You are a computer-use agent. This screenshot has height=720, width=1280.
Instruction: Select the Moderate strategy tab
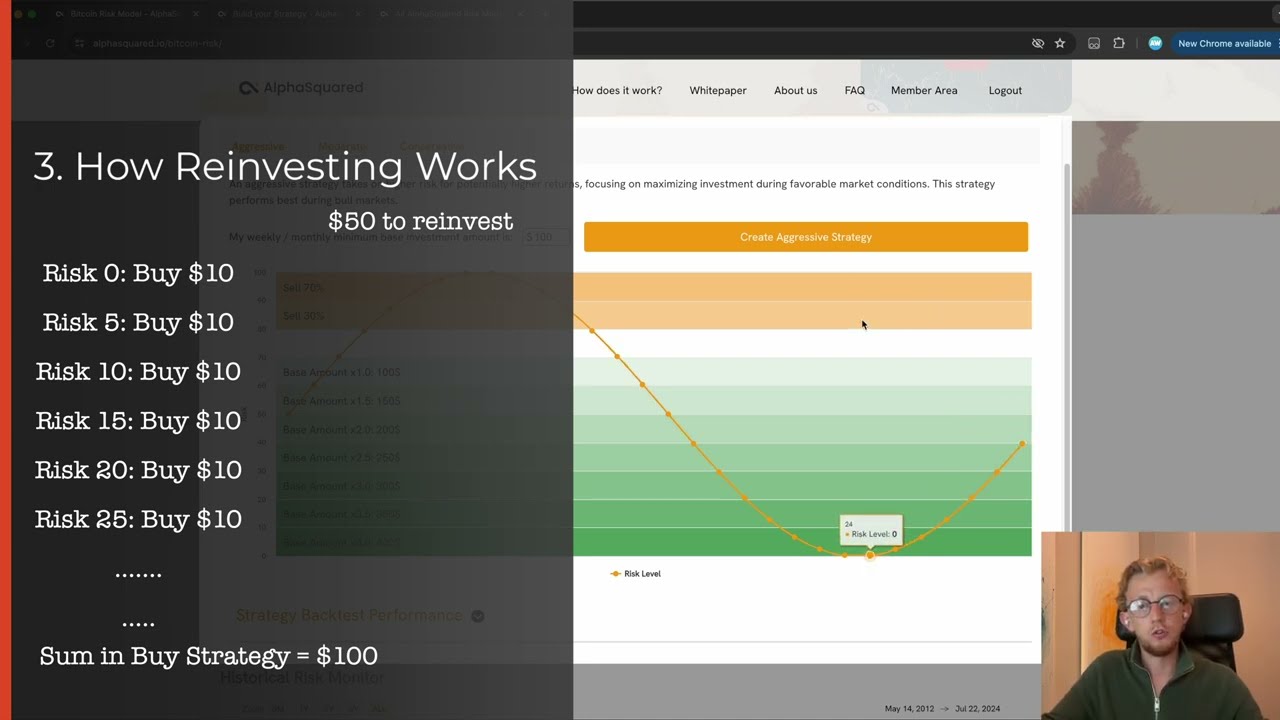pos(342,146)
